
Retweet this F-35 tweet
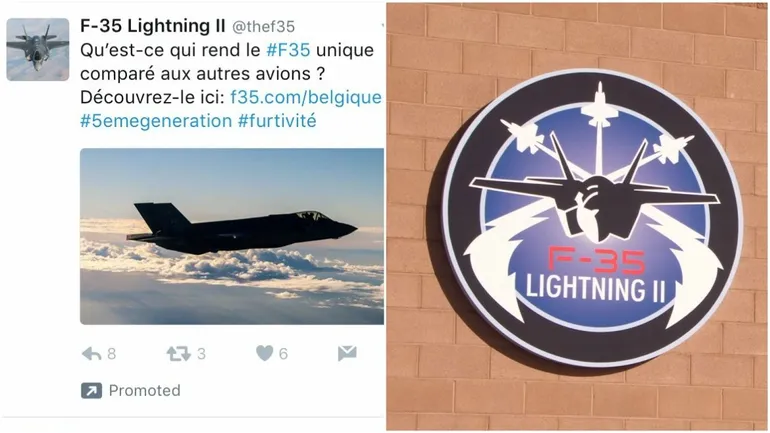(178, 353)
